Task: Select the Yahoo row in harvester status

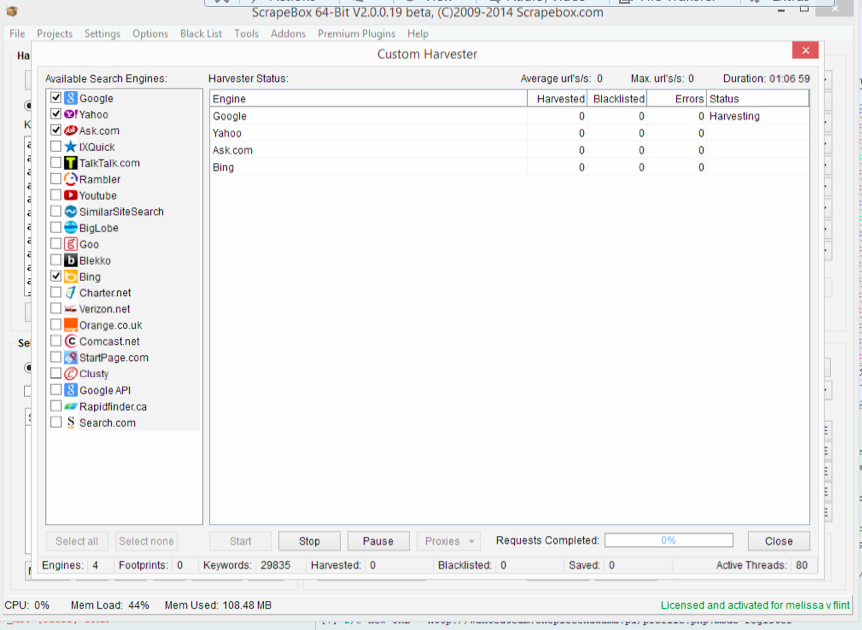Action: [510, 133]
